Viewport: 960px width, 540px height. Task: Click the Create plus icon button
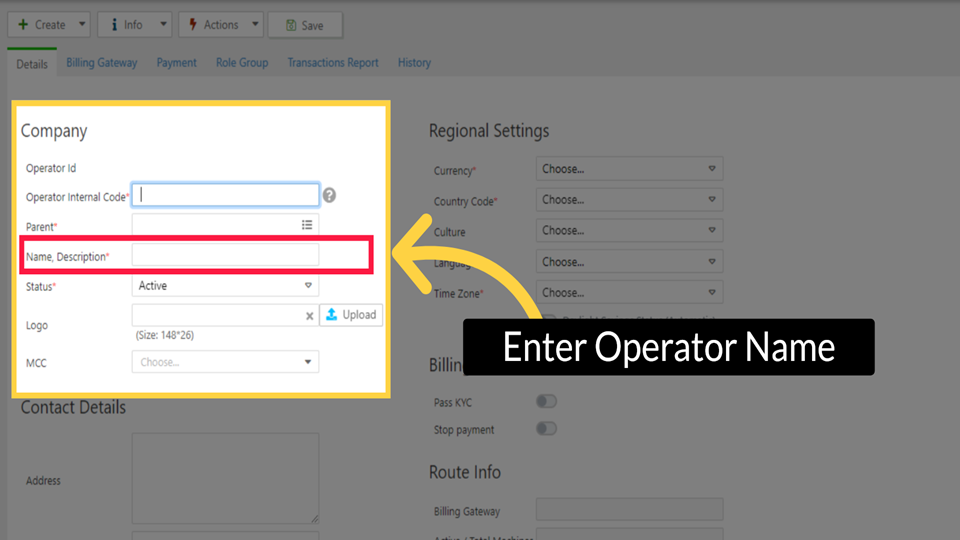click(x=41, y=25)
